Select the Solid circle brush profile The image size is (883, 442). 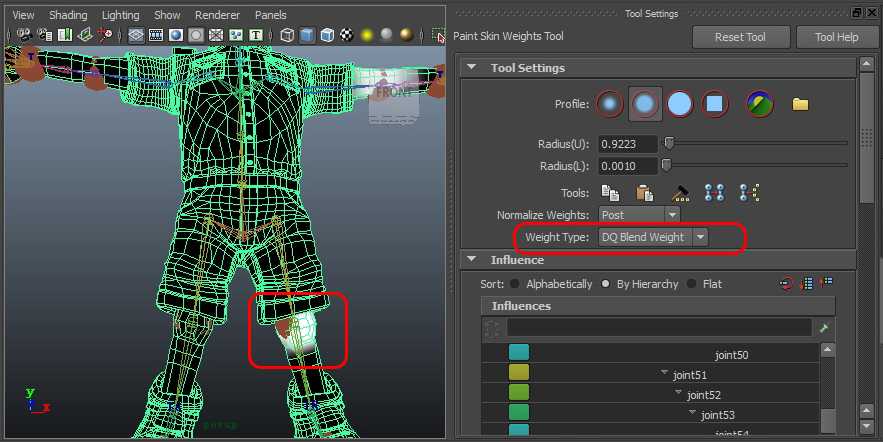(x=680, y=104)
